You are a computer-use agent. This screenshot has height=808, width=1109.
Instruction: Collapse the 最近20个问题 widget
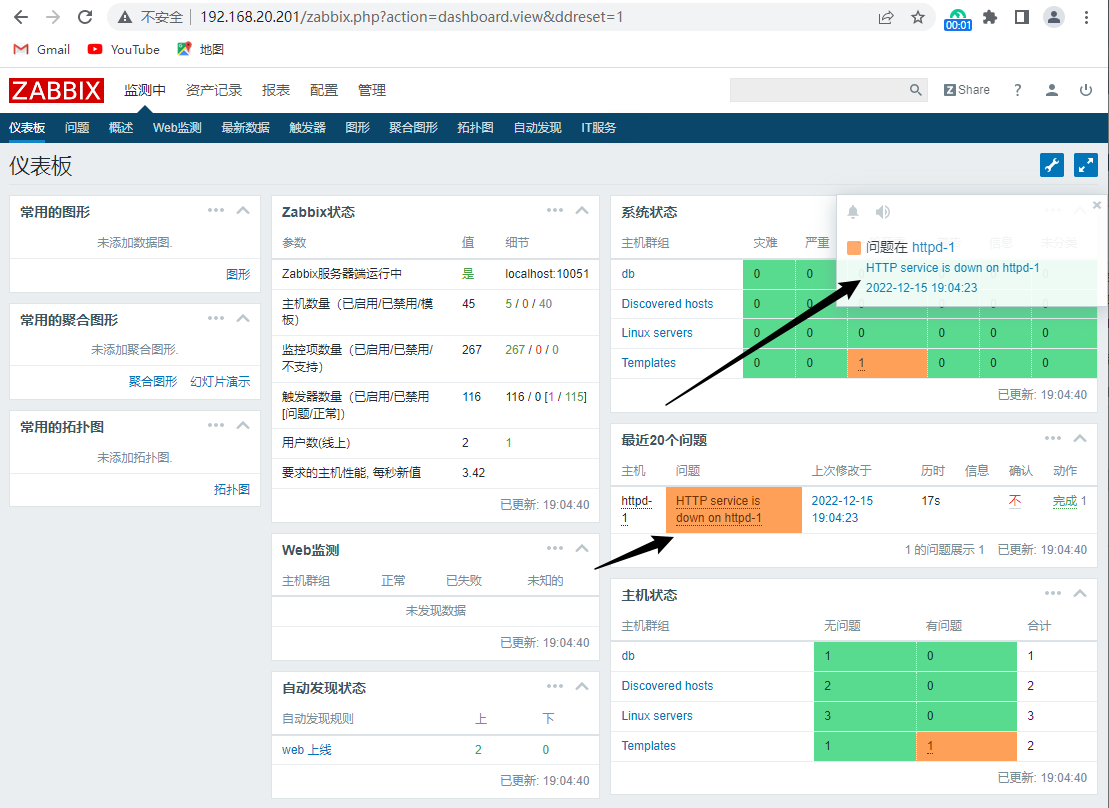coord(1080,439)
